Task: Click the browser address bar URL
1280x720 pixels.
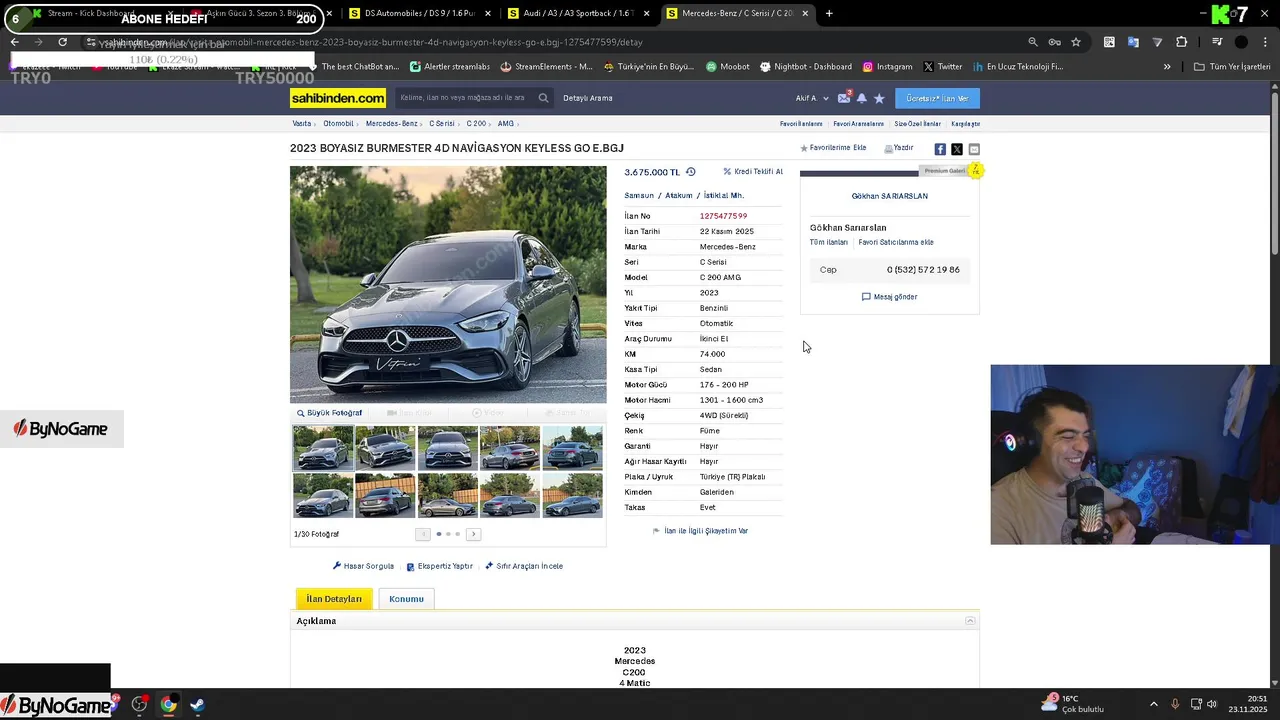Action: 375,42
